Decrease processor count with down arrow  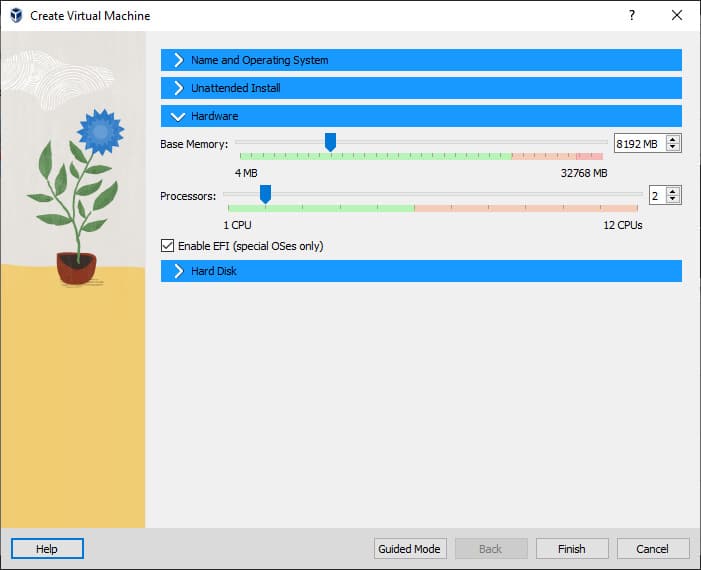(673, 200)
